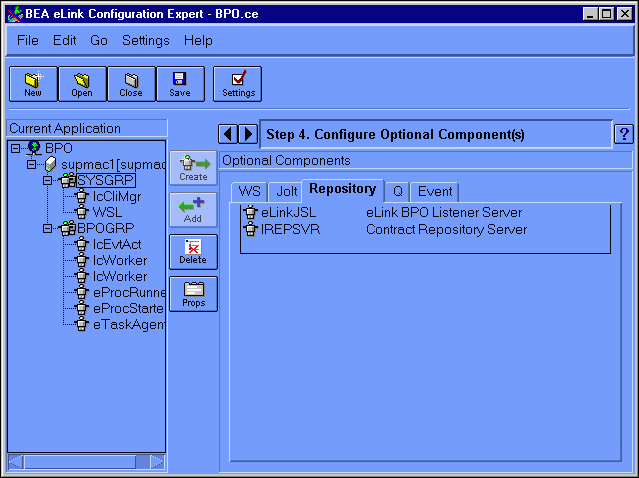Open the Edit menu

tap(65, 40)
